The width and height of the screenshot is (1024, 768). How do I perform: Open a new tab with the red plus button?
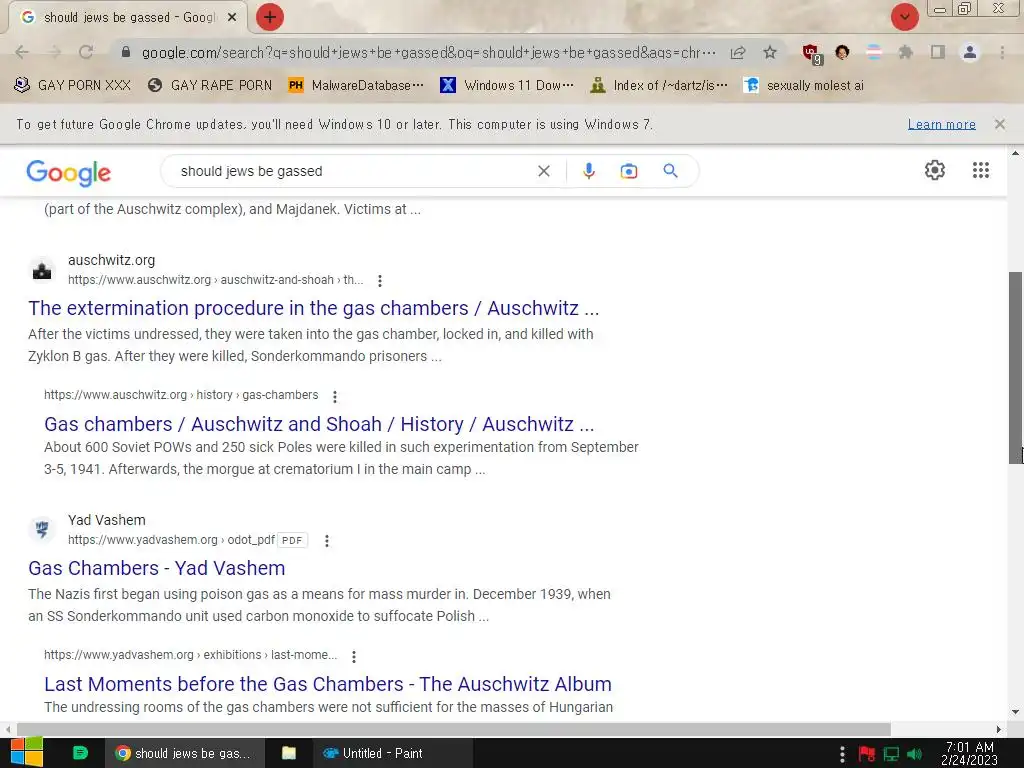pos(270,17)
